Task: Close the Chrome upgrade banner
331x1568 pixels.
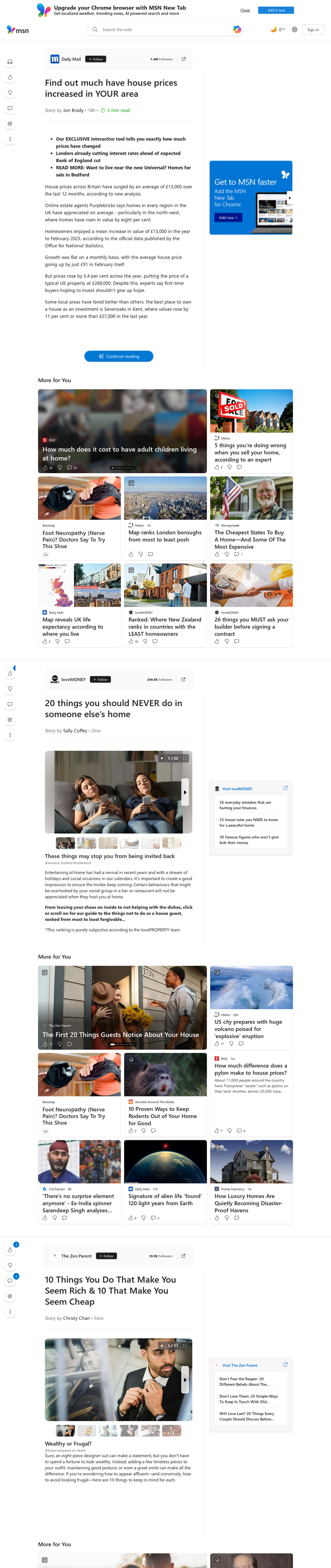Action: (x=245, y=10)
